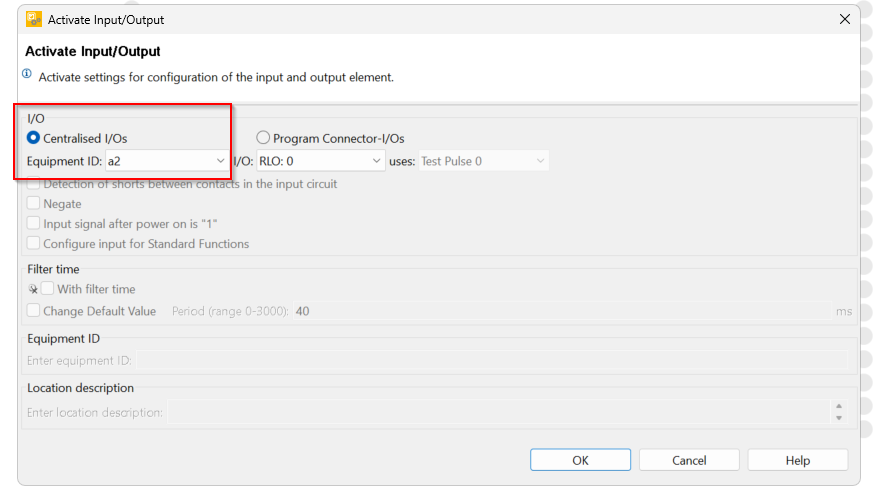
Task: Open the I/O dropdown showing RLO: 0
Action: [x=320, y=161]
